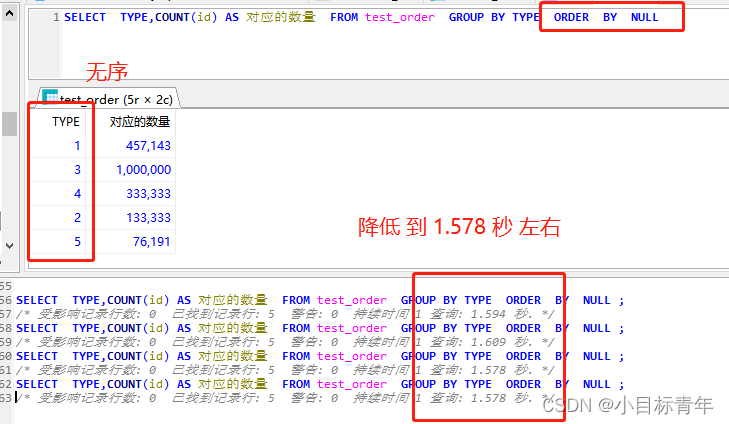Select the cell with value 76,191

click(152, 242)
